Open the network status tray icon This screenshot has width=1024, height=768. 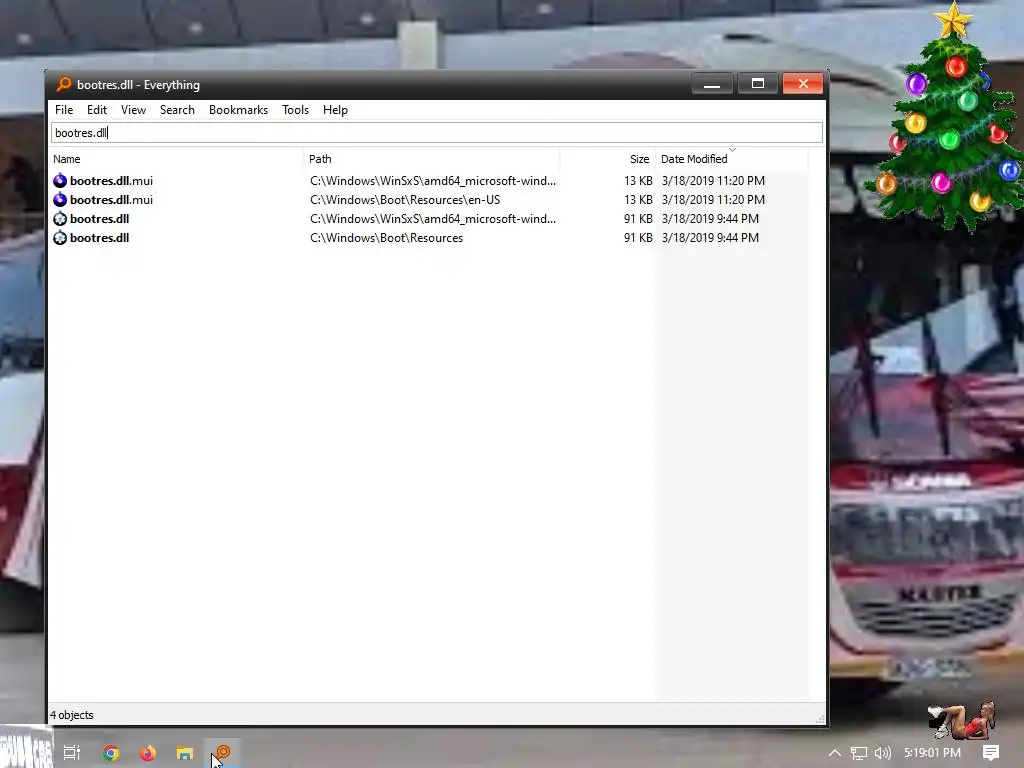pos(859,753)
